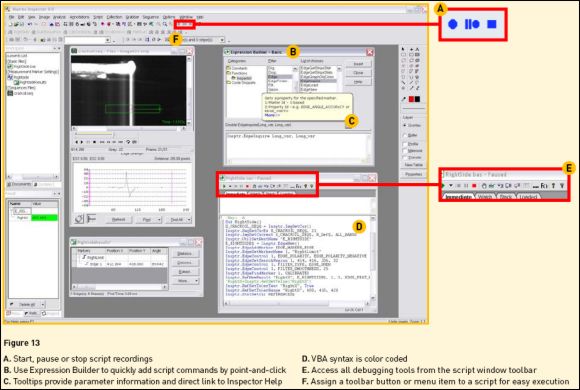Click the Insert button in Expression Builder
Viewport: 580px width, 390px height.
(x=358, y=64)
